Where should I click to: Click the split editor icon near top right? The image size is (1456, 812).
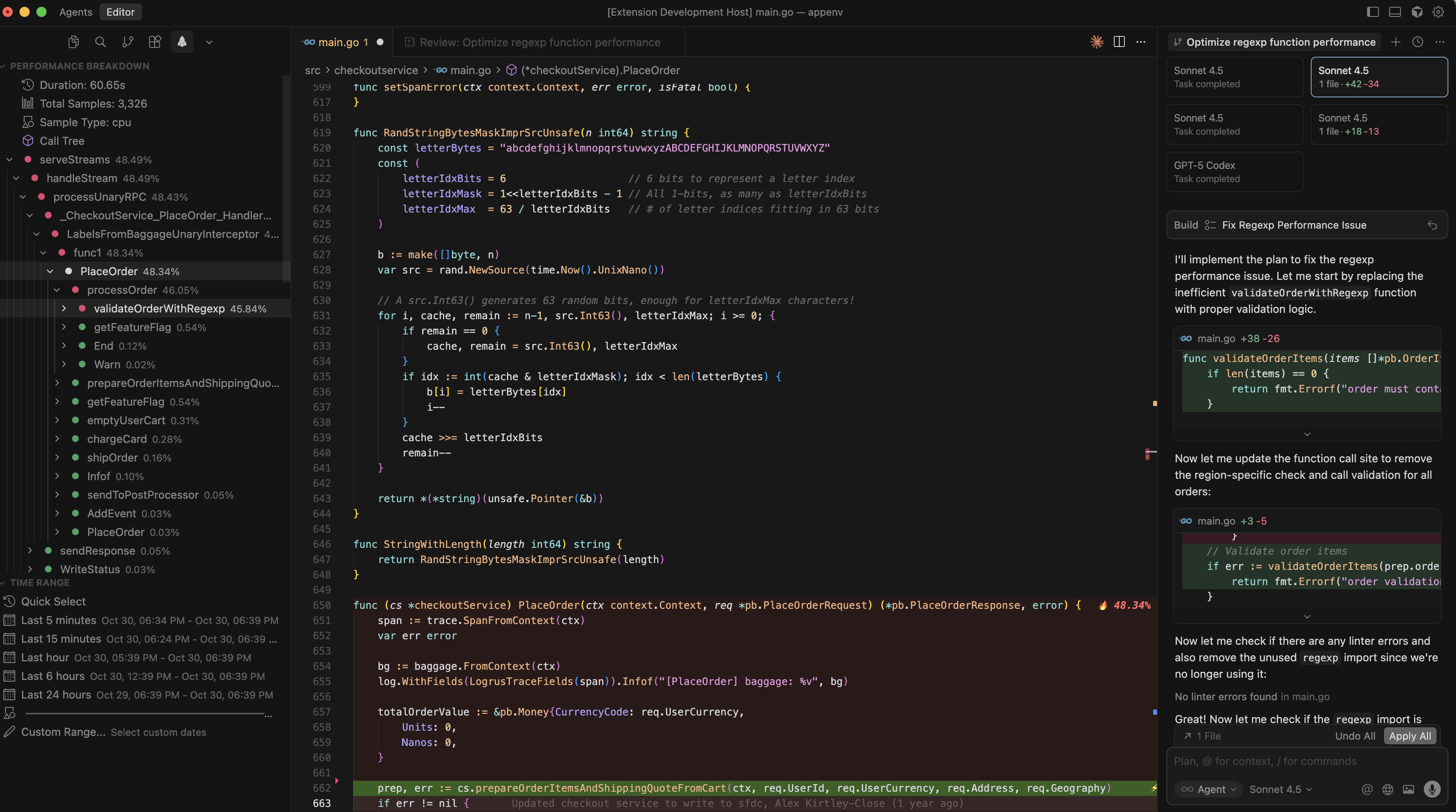click(1119, 42)
